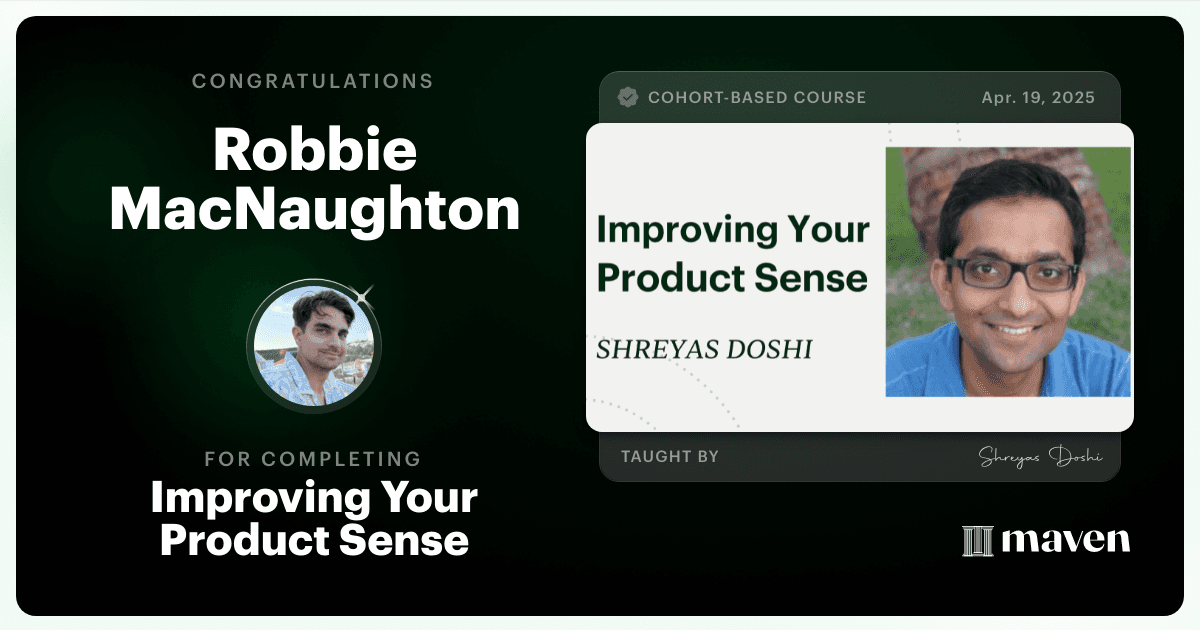Click the Maven pillar logo icon
Screen dimensions: 1200x630
pyautogui.click(x=977, y=541)
